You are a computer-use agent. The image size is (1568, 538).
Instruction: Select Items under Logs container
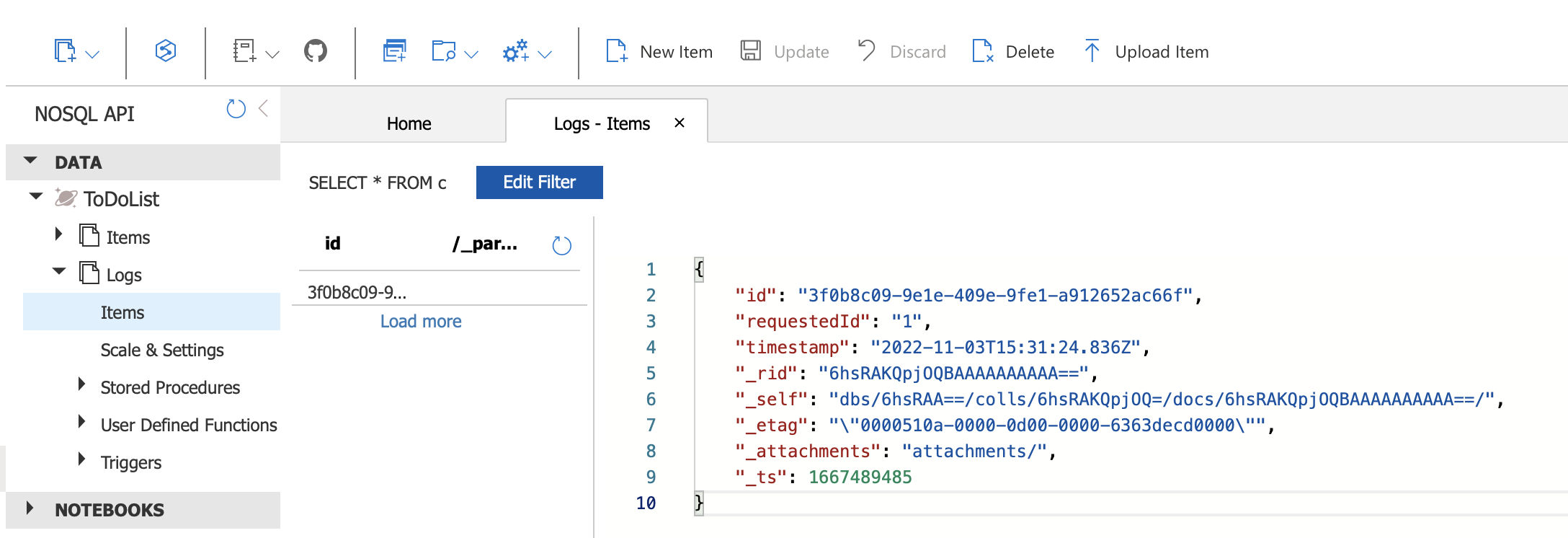tap(151, 312)
